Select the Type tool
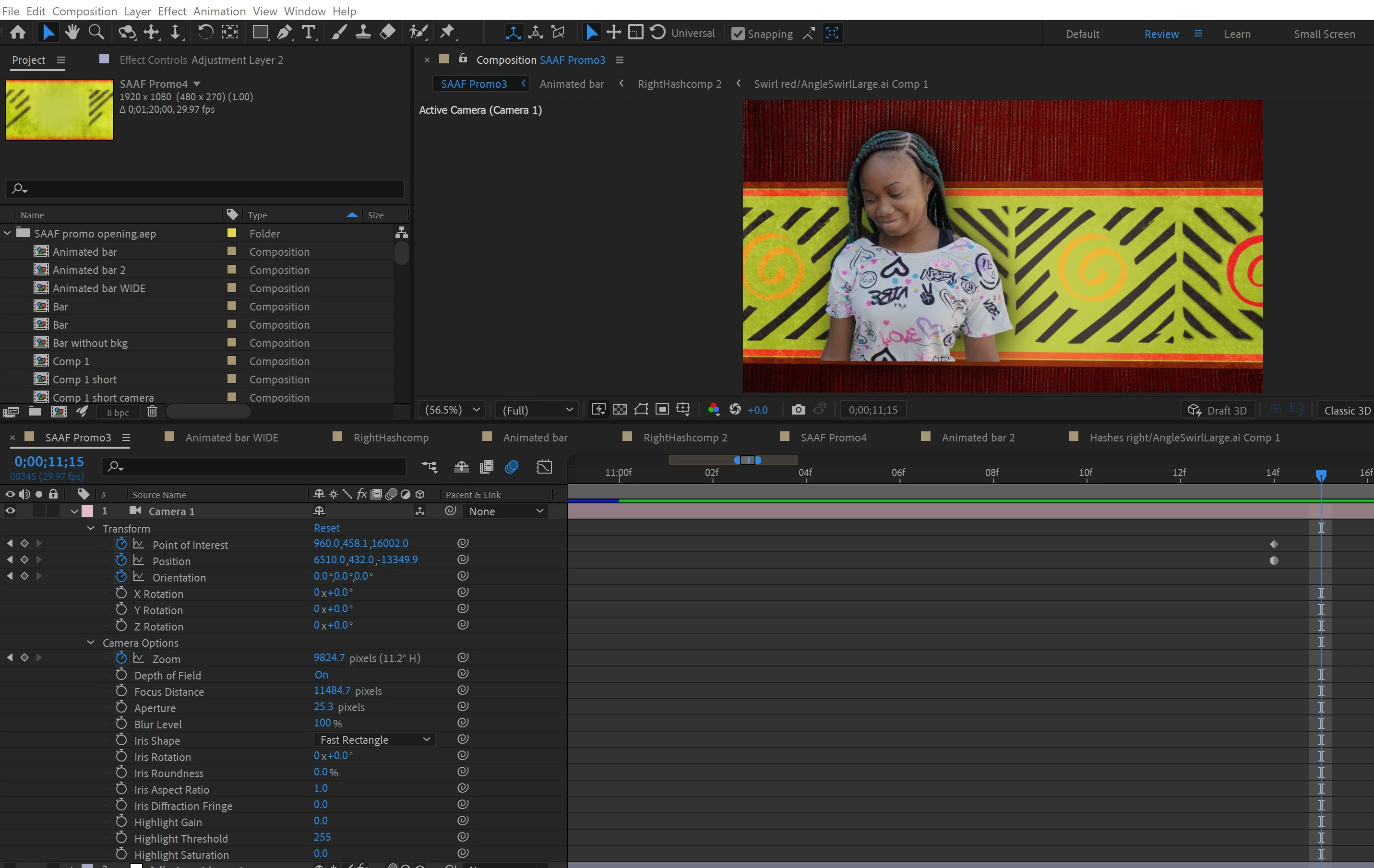The width and height of the screenshot is (1374, 868). coord(308,33)
